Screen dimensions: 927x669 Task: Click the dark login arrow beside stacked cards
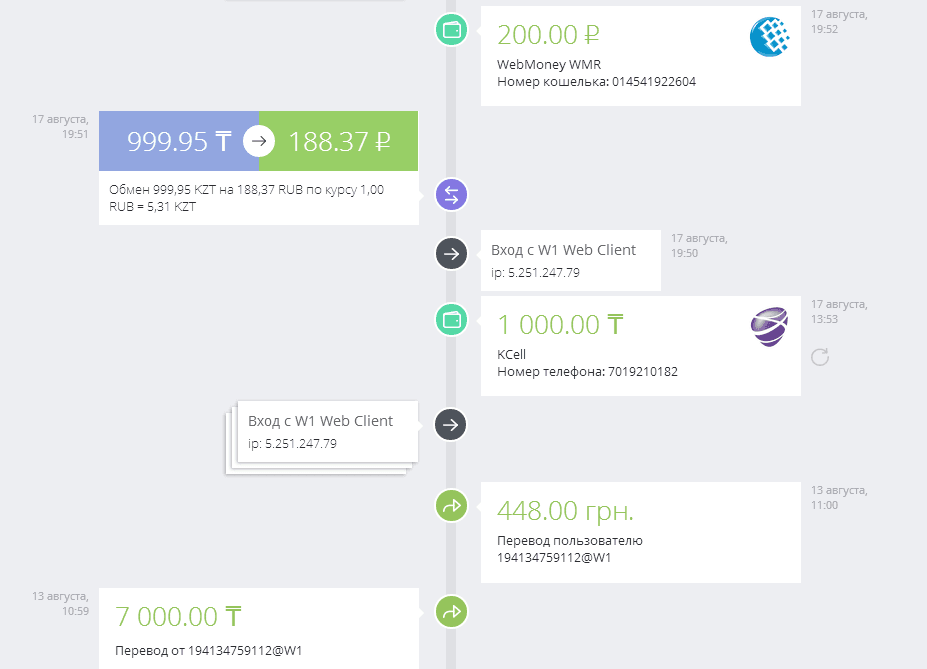tap(450, 424)
